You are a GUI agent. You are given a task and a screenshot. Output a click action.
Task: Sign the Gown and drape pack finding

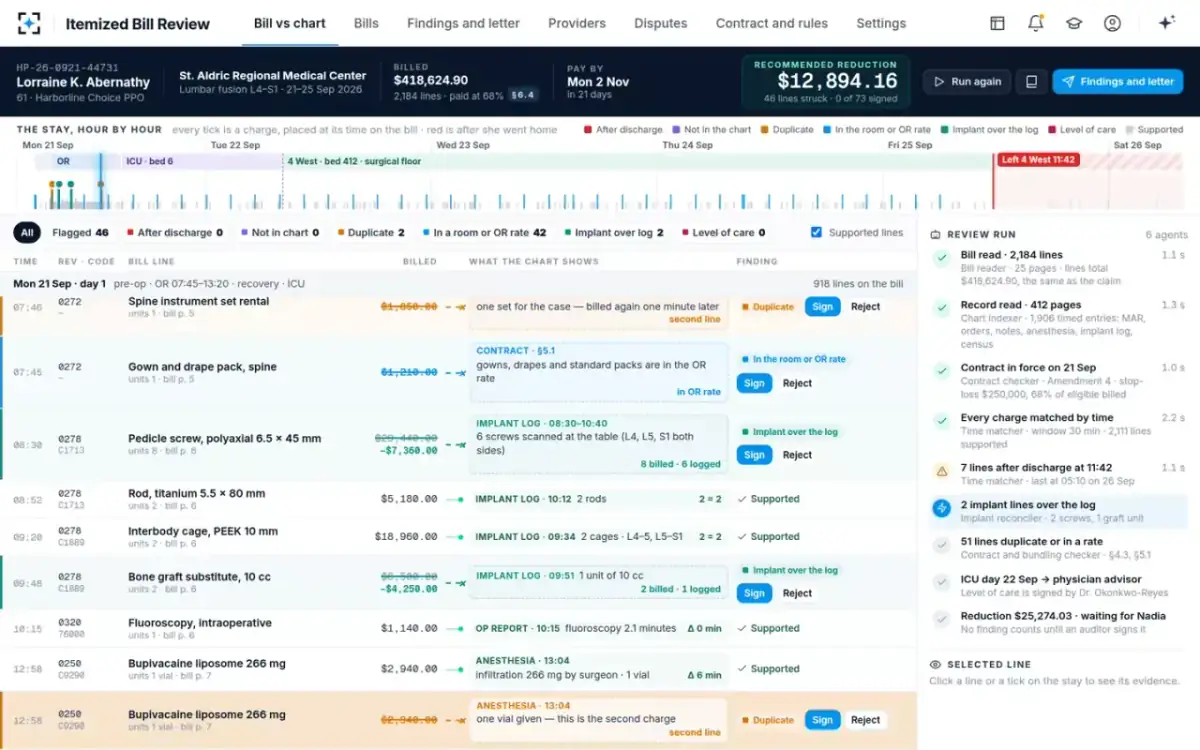coord(754,383)
